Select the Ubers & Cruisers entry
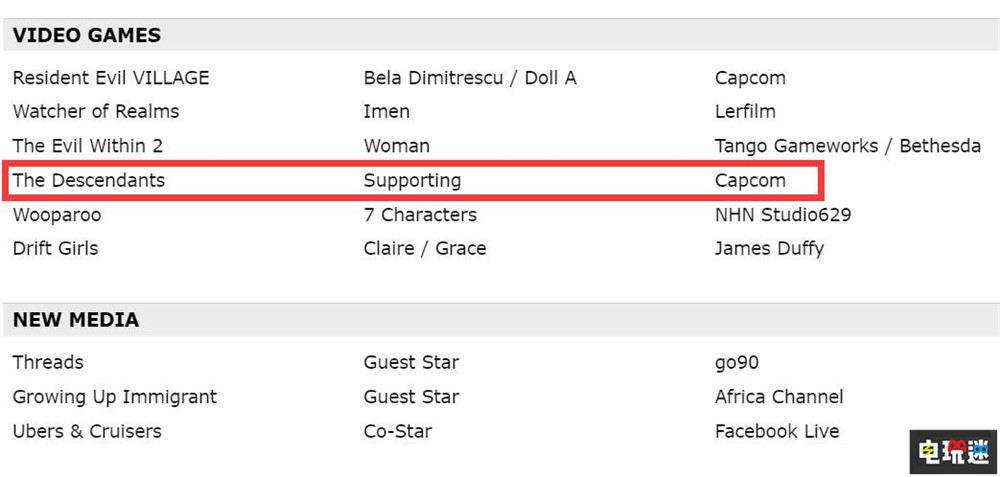This screenshot has height=477, width=1000. [87, 431]
